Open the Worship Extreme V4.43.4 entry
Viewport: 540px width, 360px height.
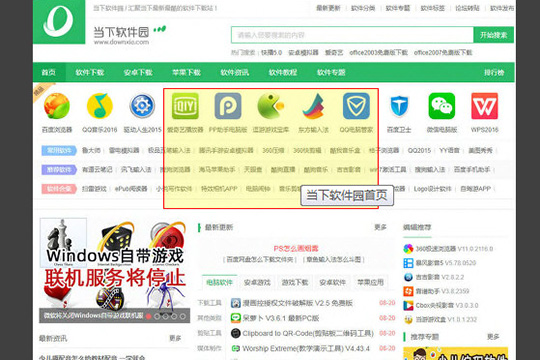click(x=306, y=348)
